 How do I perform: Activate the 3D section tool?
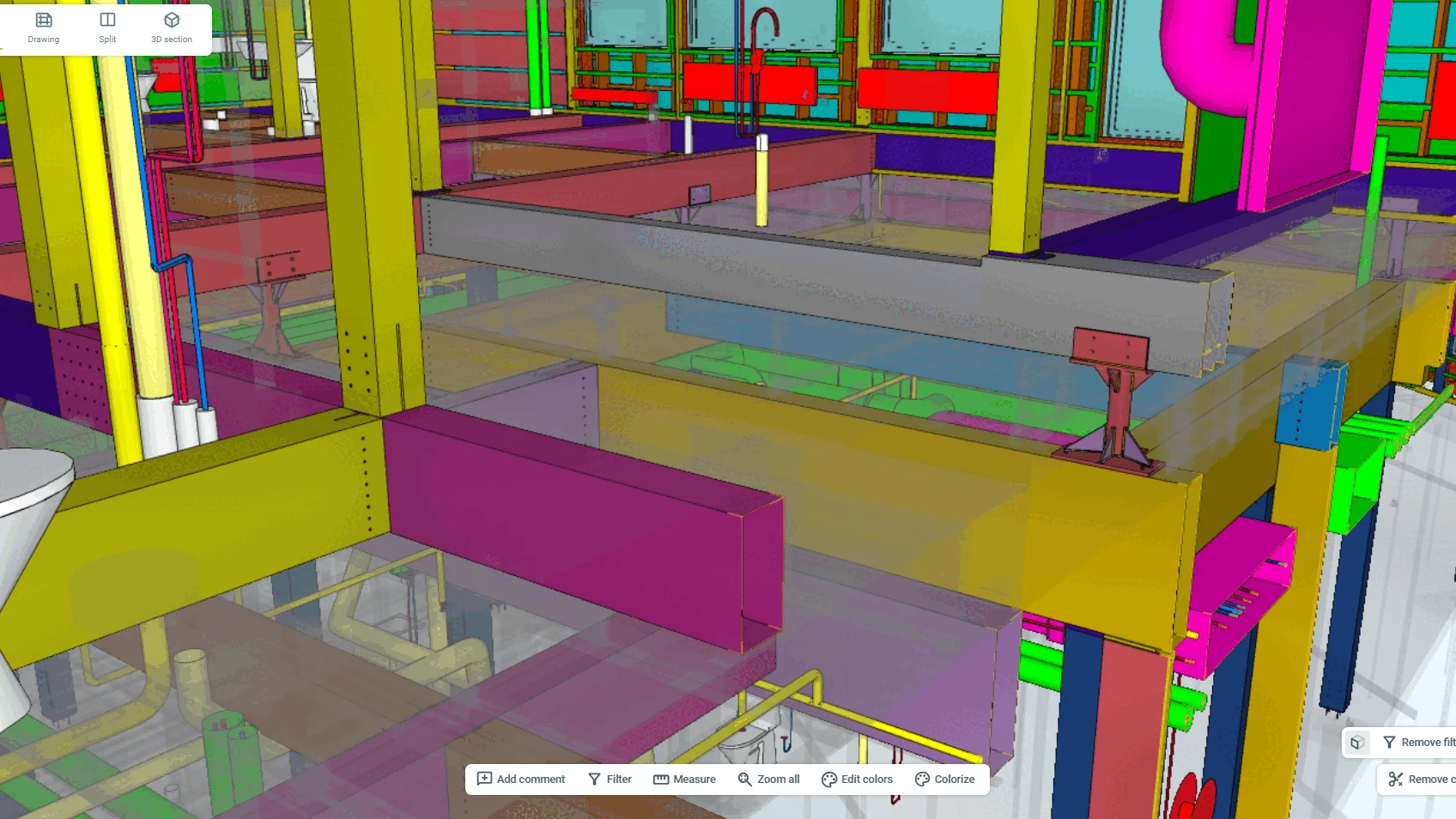172,27
